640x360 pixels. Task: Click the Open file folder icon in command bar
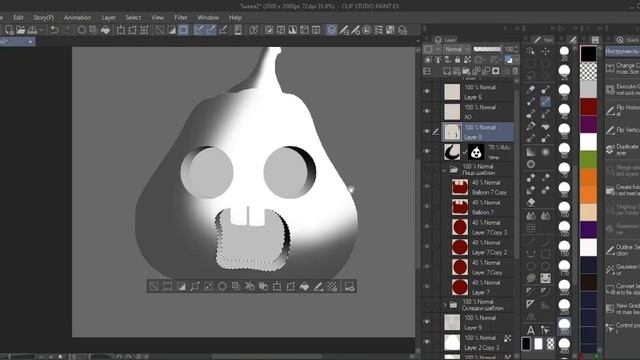(20, 30)
